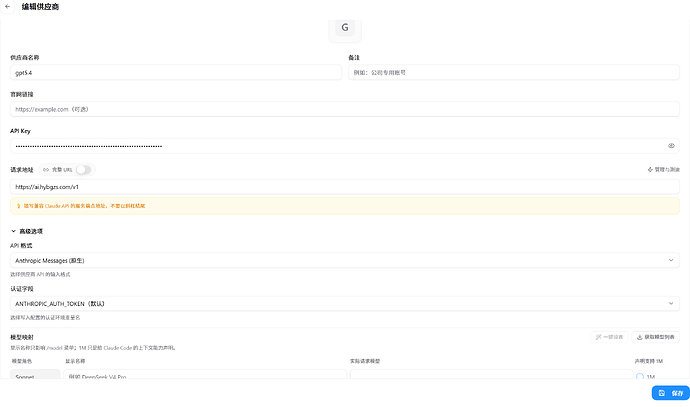The image size is (690, 407).
Task: Click the link icon beside 完整 URL
Action: click(x=46, y=169)
